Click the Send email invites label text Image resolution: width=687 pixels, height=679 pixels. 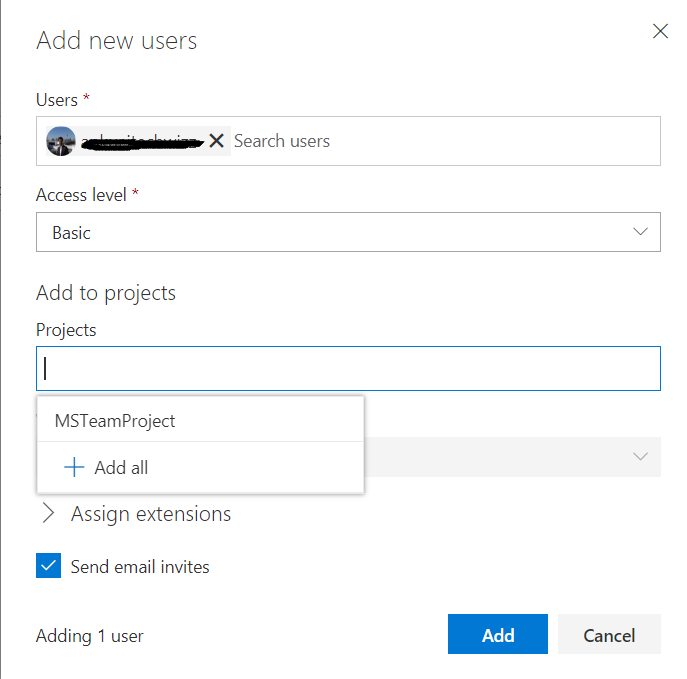140,567
